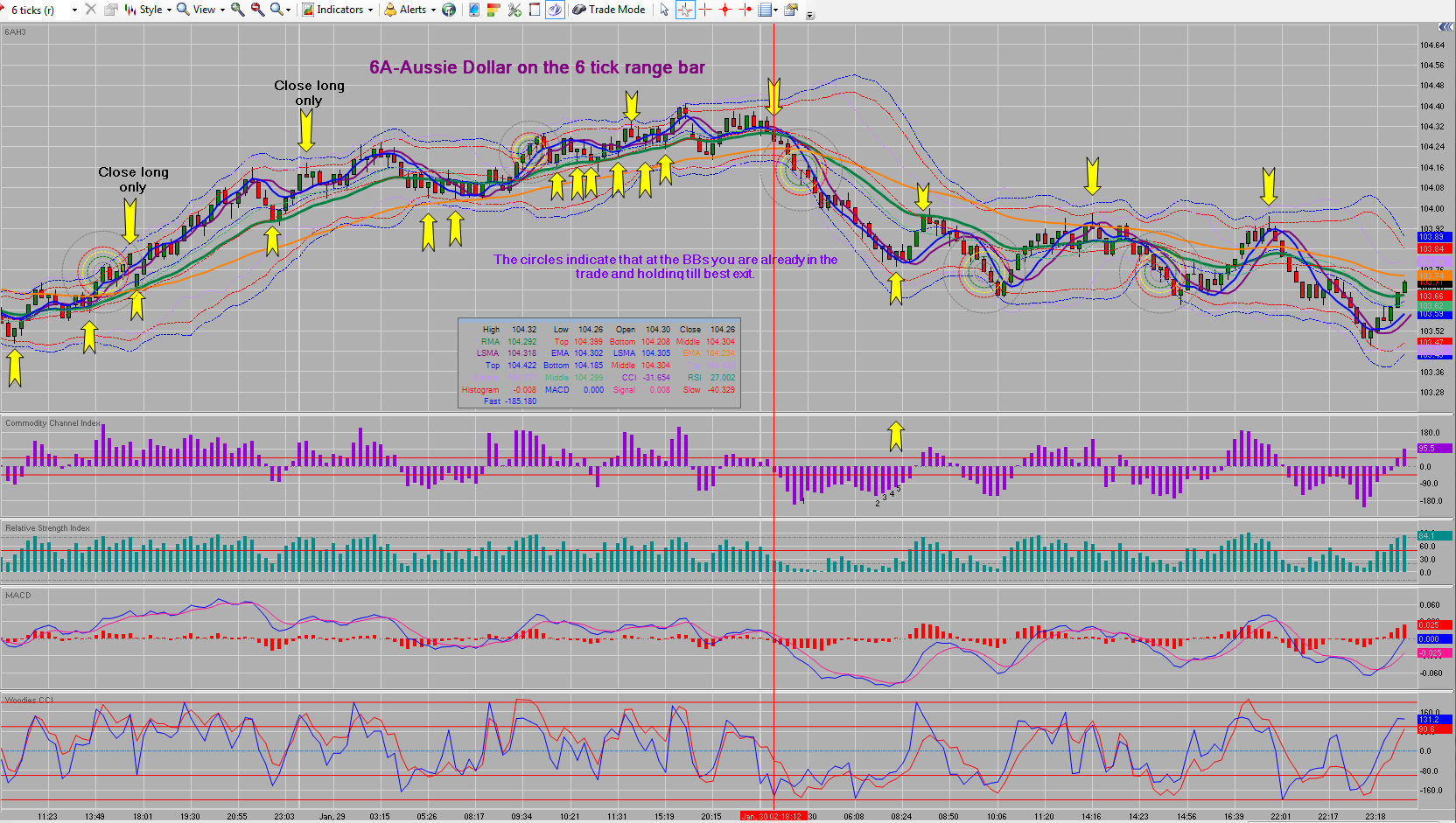
Task: Click the green globe refresh icon
Action: (x=449, y=10)
